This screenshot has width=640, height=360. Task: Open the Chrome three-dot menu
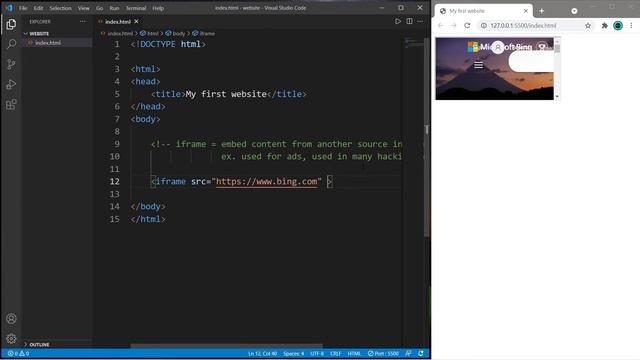[631, 25]
